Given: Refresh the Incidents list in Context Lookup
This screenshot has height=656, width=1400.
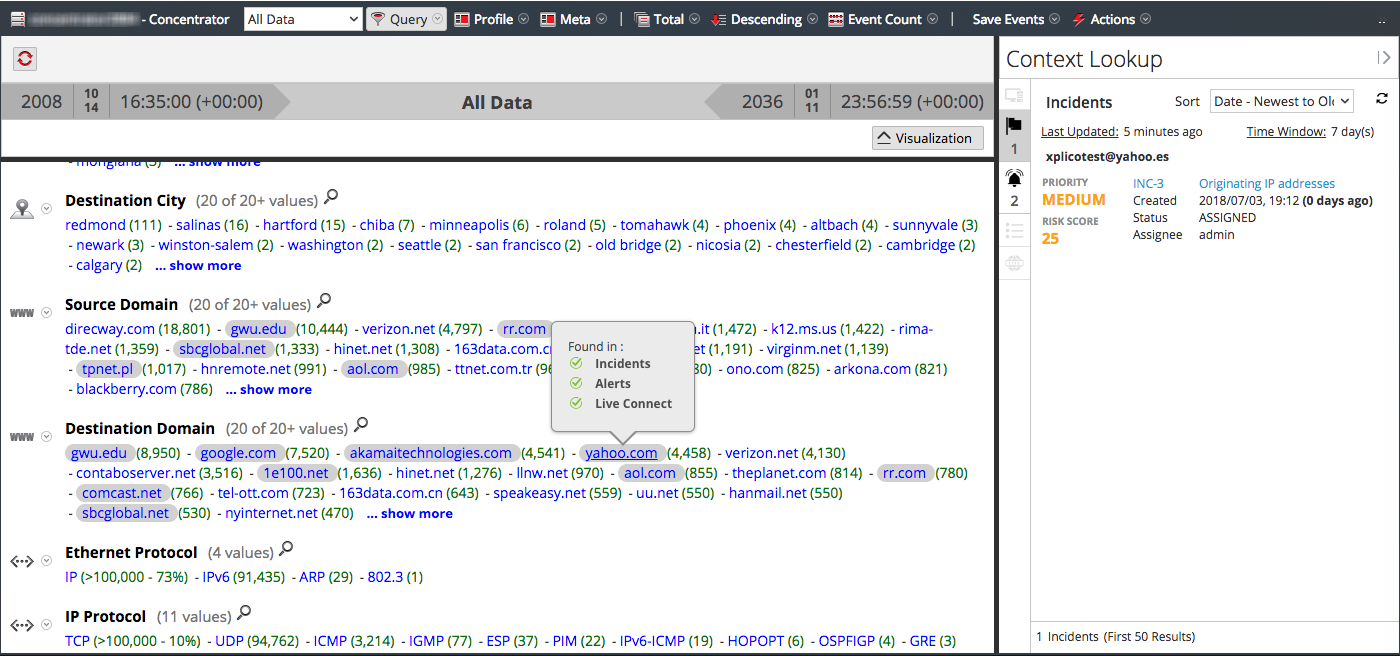Looking at the screenshot, I should pos(1382,99).
